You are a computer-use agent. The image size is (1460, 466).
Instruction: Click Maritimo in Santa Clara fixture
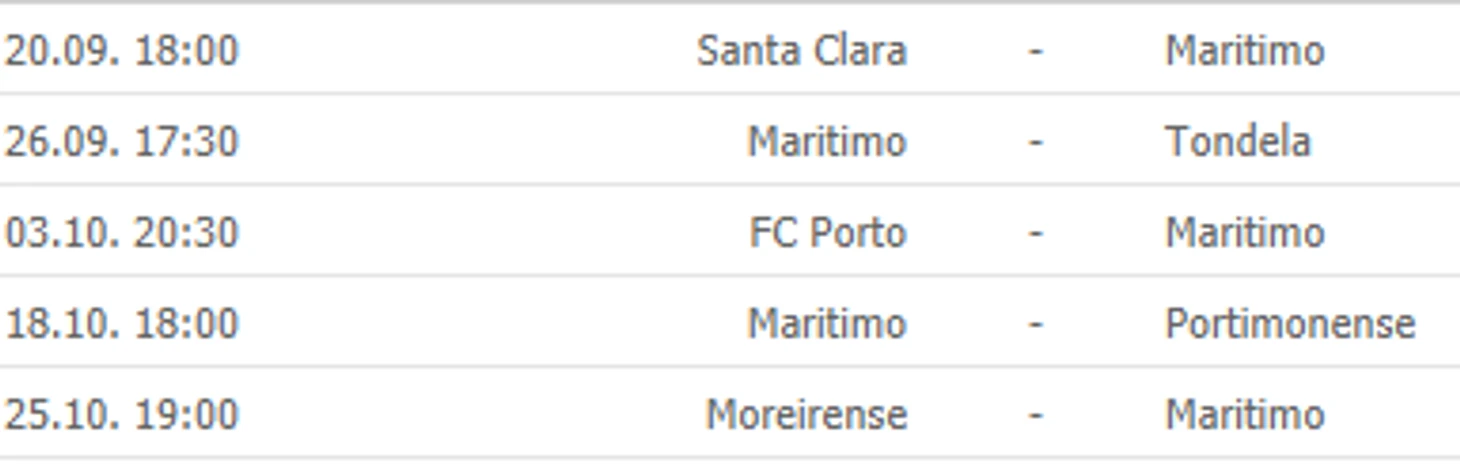[1244, 50]
